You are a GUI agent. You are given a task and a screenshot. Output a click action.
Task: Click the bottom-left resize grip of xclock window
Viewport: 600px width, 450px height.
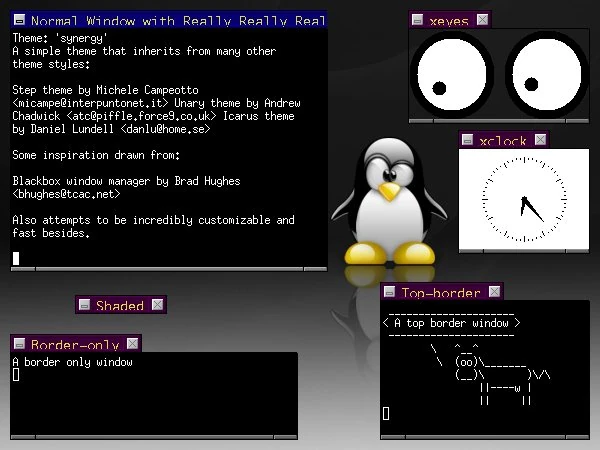[x=471, y=251]
